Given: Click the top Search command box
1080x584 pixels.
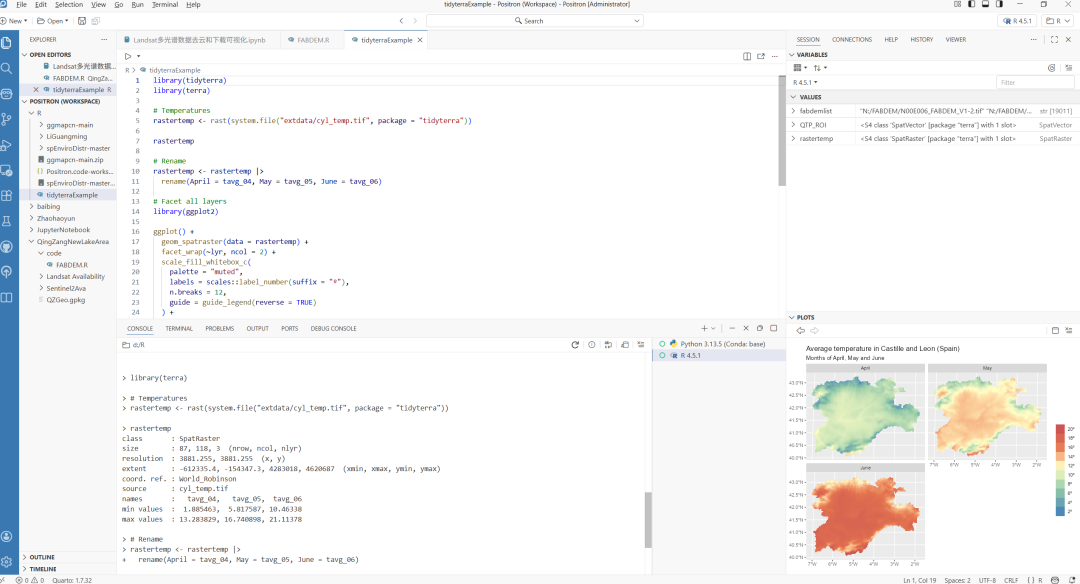Looking at the screenshot, I should (534, 21).
